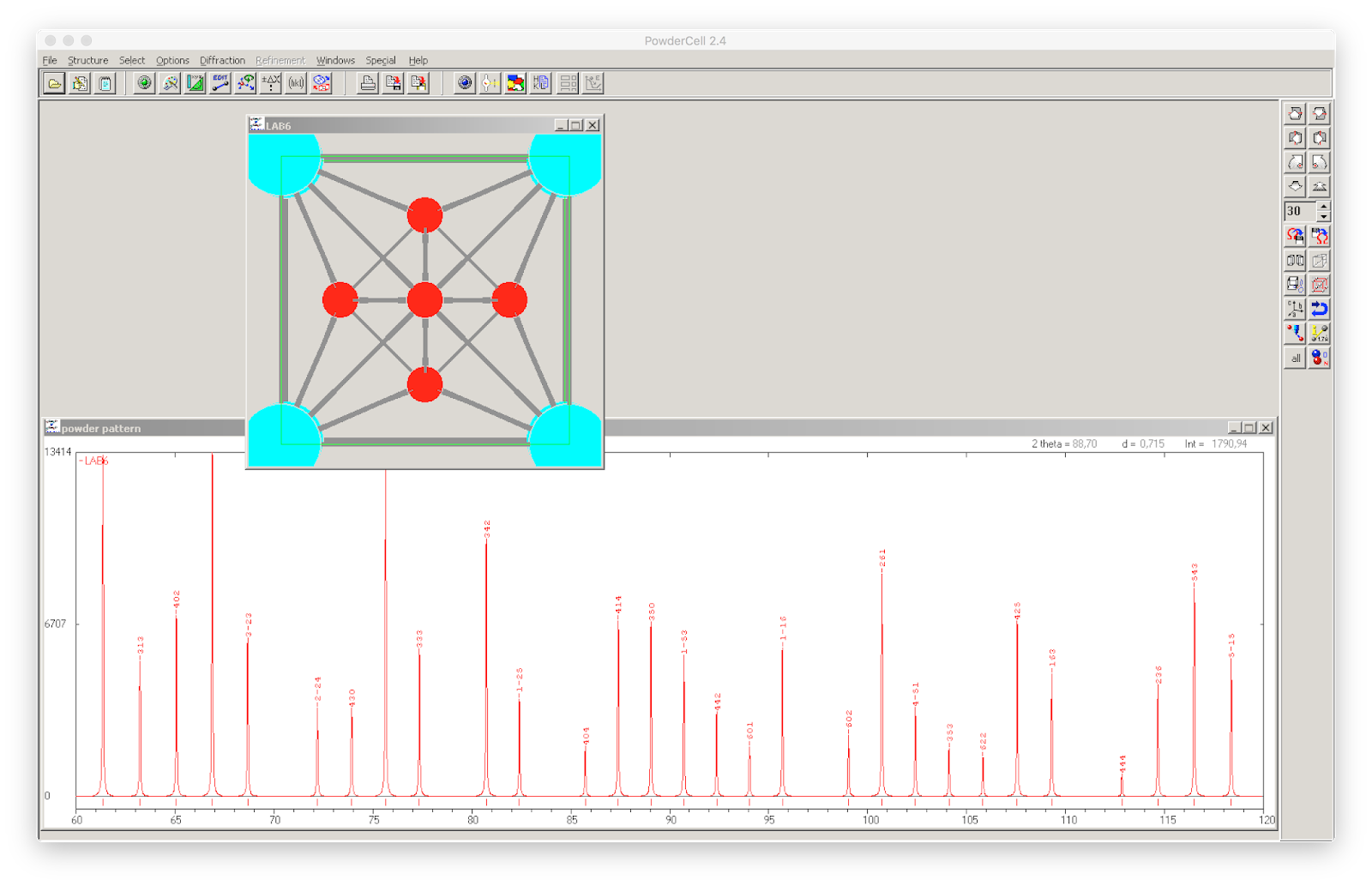Click the coordinate axes icon in side panel

(1295, 310)
